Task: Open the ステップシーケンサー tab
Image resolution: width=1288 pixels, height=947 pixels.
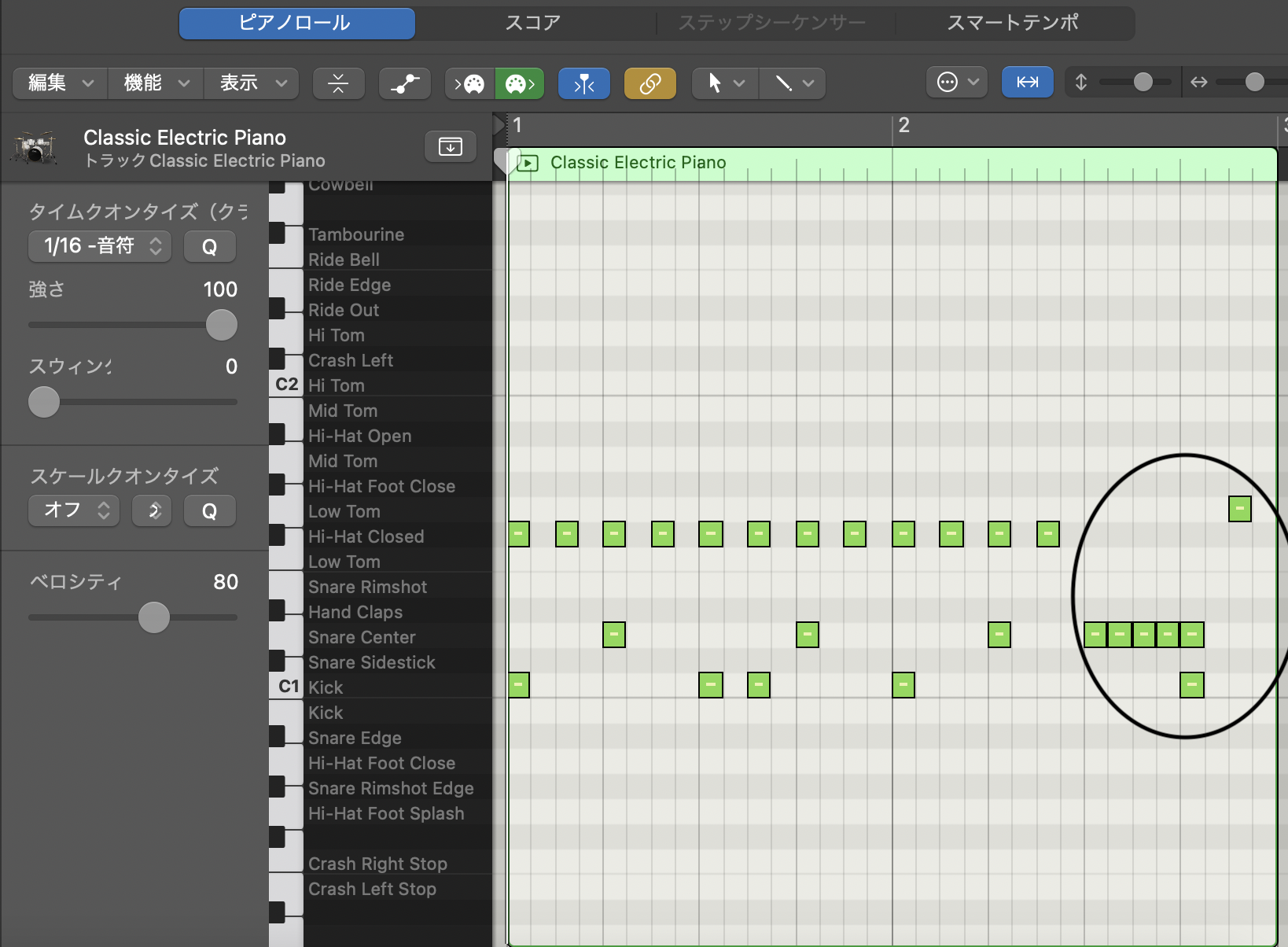Action: point(772,23)
